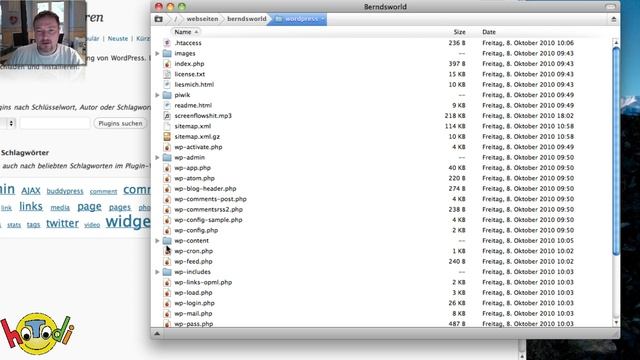Screen dimensions: 640x360
Task: Expand the wp-admin folder triangle
Action: pyautogui.click(x=157, y=158)
